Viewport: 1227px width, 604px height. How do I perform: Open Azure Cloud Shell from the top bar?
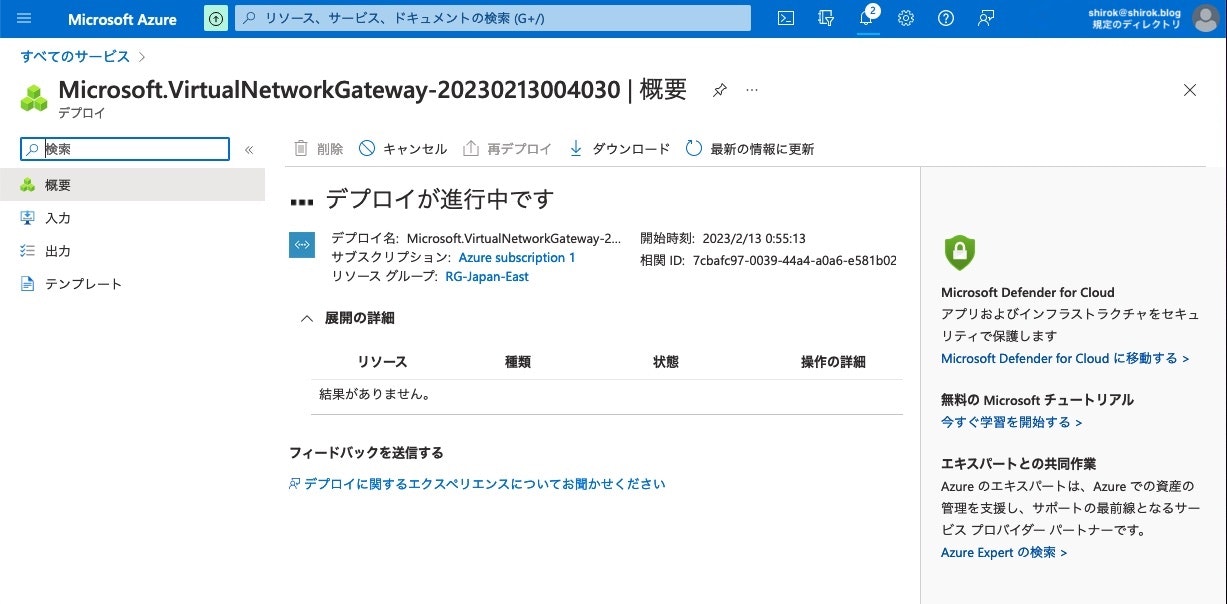[x=785, y=17]
